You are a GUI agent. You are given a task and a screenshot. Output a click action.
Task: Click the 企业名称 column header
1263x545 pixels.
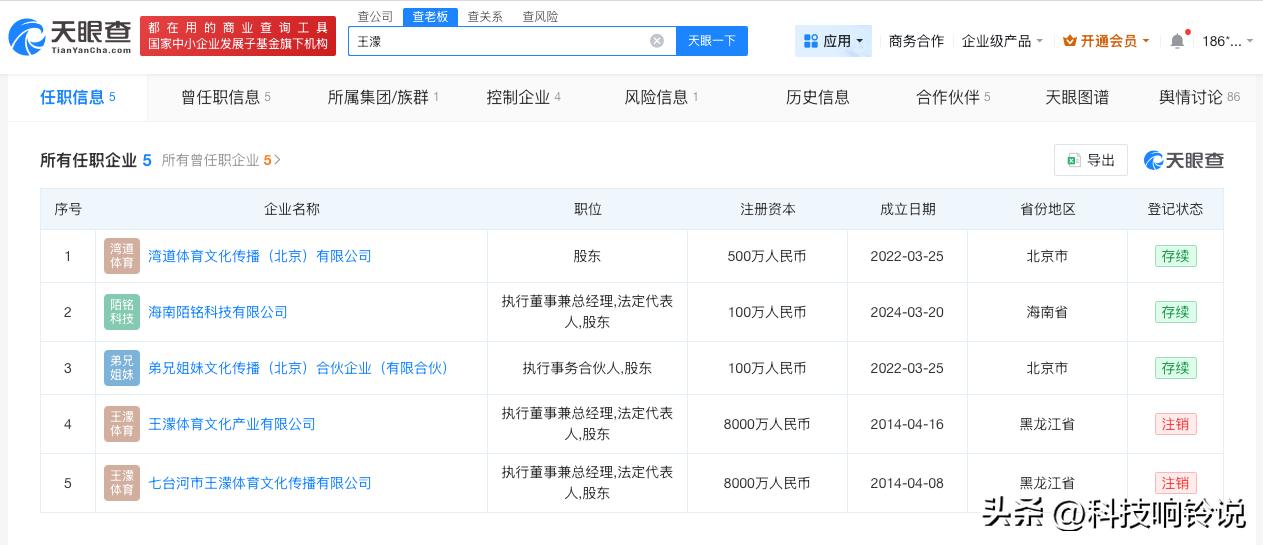point(292,209)
